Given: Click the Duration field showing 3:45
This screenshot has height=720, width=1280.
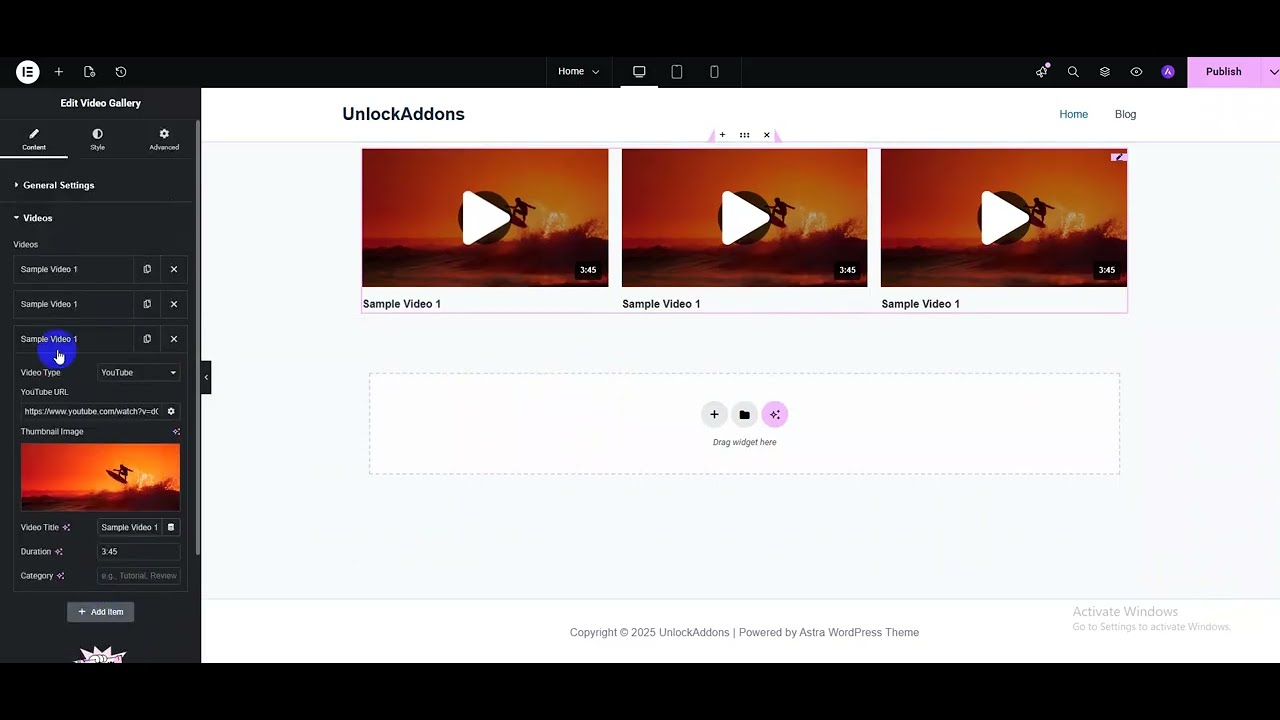Looking at the screenshot, I should pyautogui.click(x=139, y=552).
